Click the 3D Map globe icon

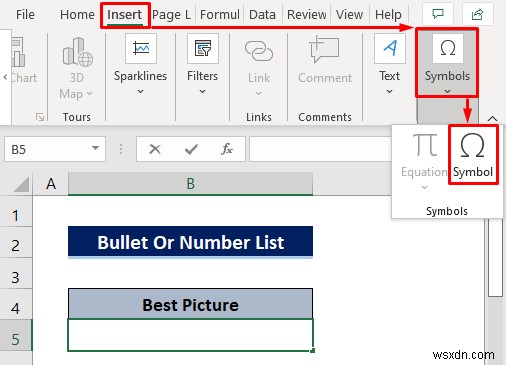tap(77, 52)
